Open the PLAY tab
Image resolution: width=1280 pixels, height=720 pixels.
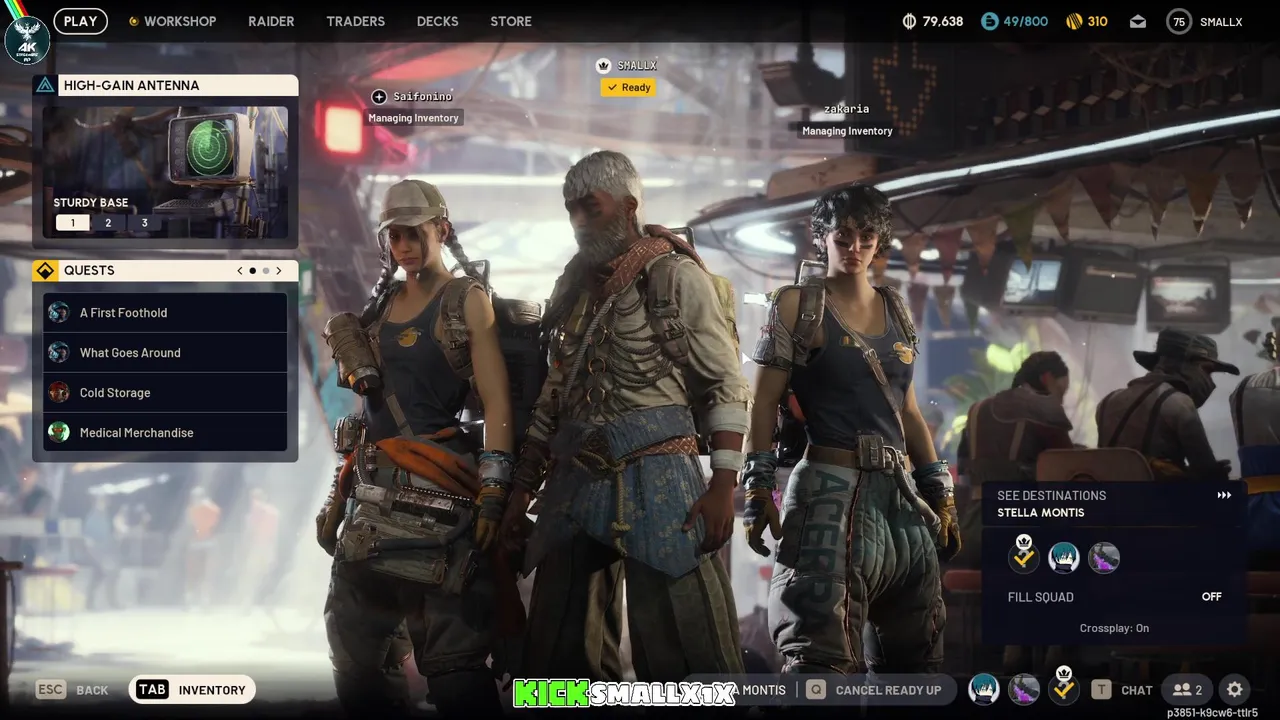coord(81,21)
